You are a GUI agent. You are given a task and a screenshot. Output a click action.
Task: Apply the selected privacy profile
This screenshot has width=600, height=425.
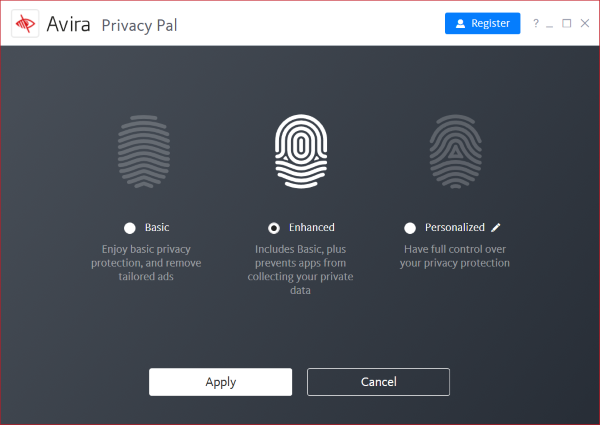pos(220,382)
